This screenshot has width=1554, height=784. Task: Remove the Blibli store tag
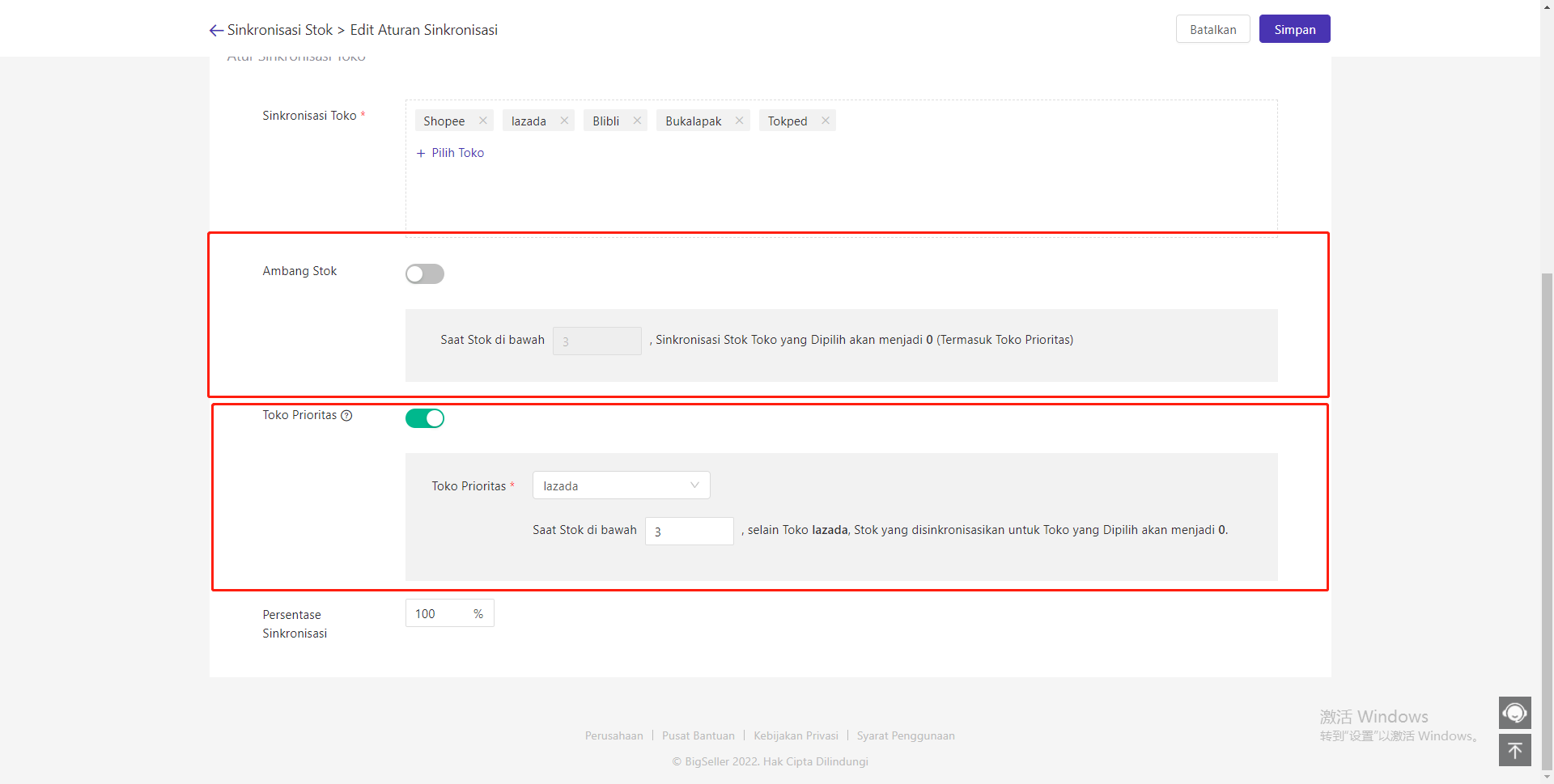point(637,121)
